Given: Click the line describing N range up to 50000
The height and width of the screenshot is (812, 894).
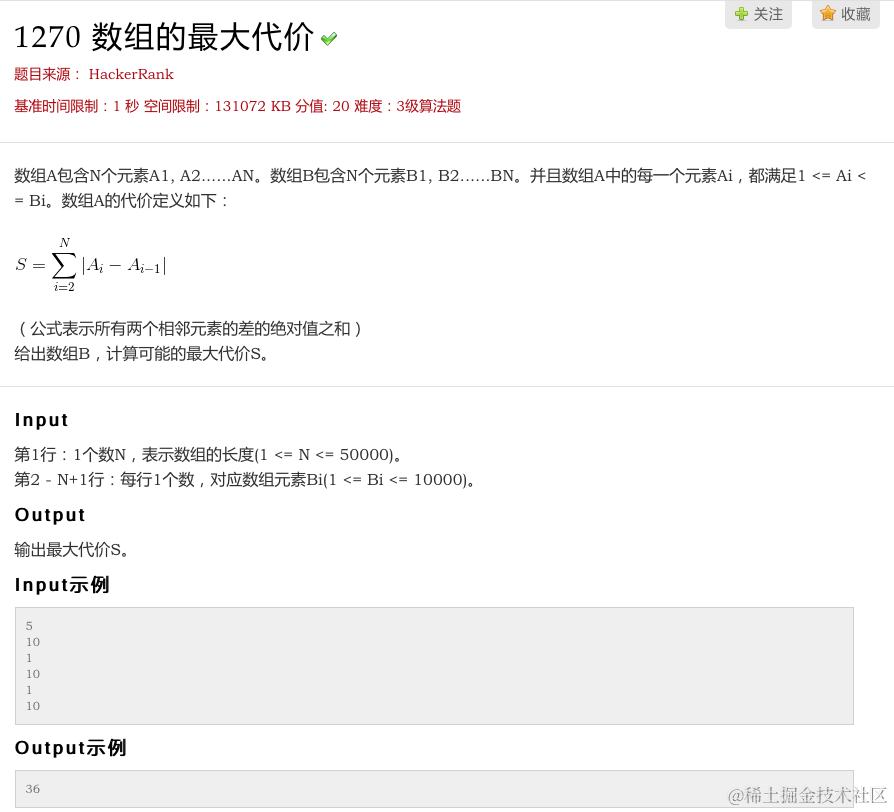Looking at the screenshot, I should [x=208, y=454].
